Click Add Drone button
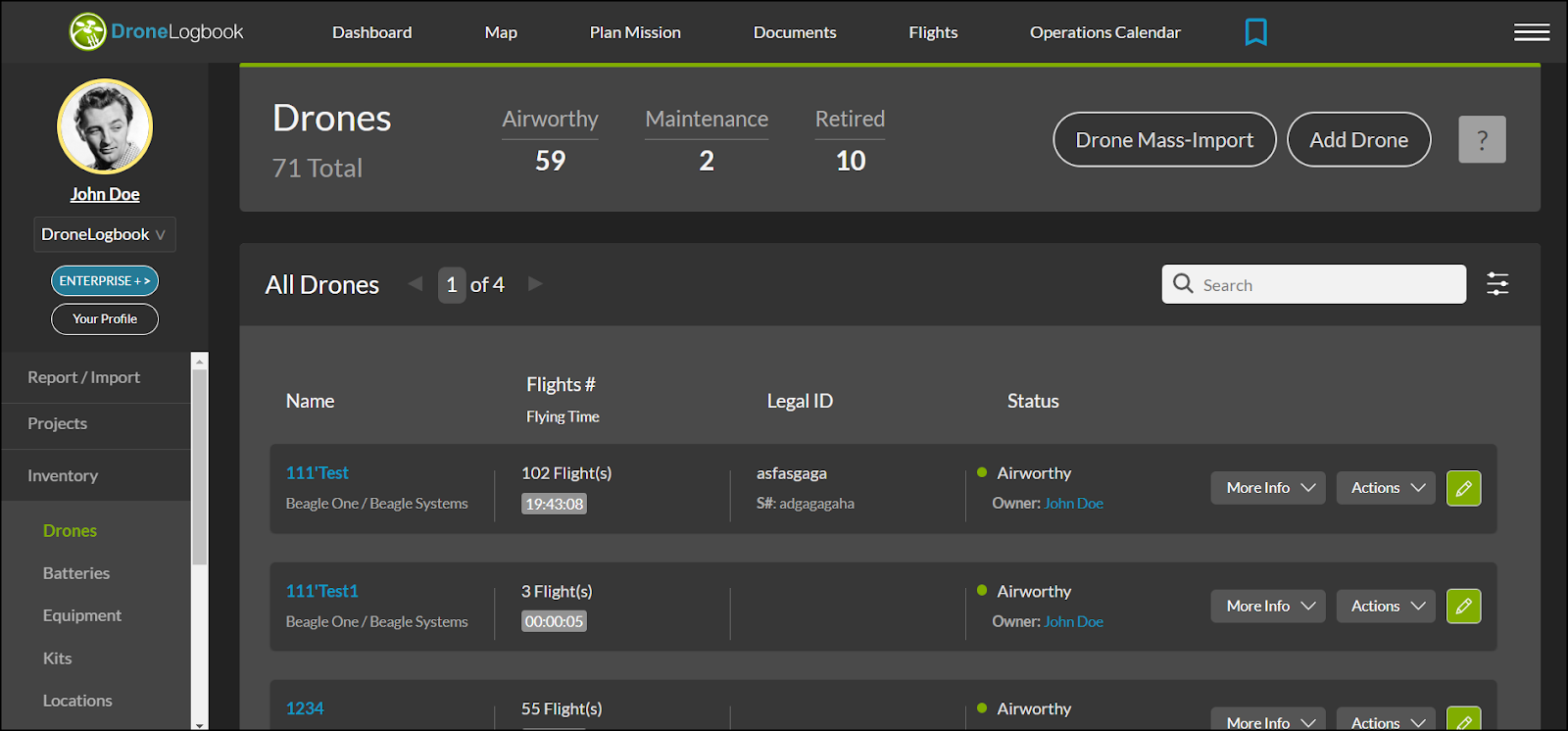 point(1358,139)
